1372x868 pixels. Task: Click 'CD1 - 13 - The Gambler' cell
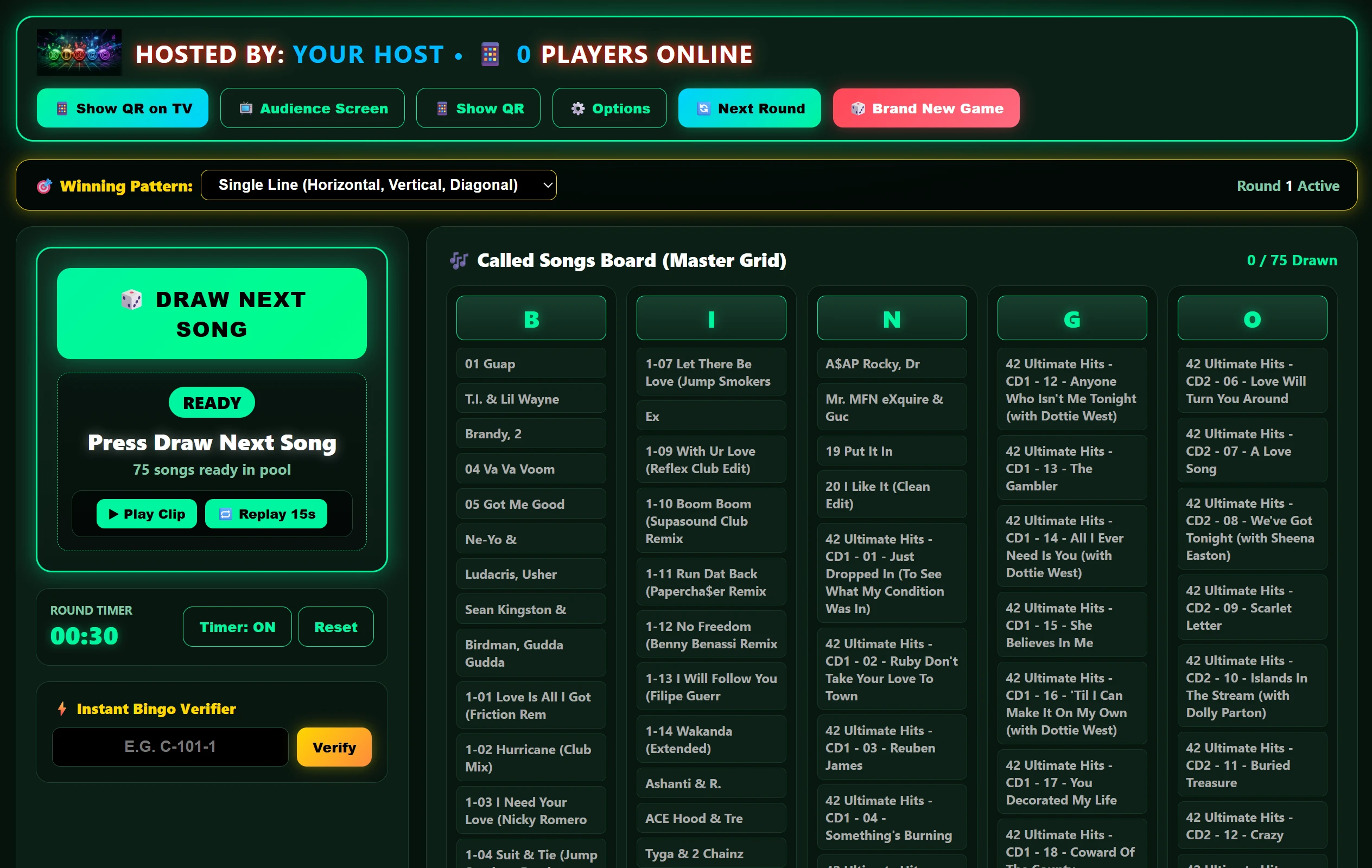(1072, 468)
